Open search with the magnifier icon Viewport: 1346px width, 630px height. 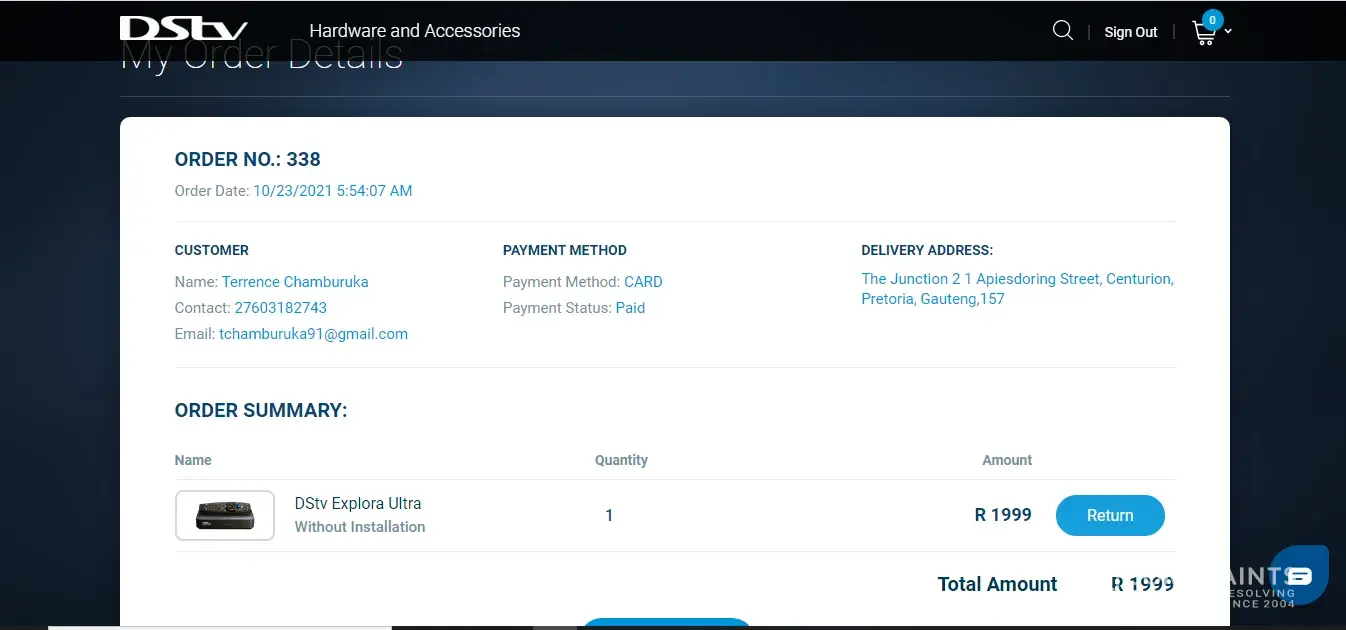(x=1062, y=31)
